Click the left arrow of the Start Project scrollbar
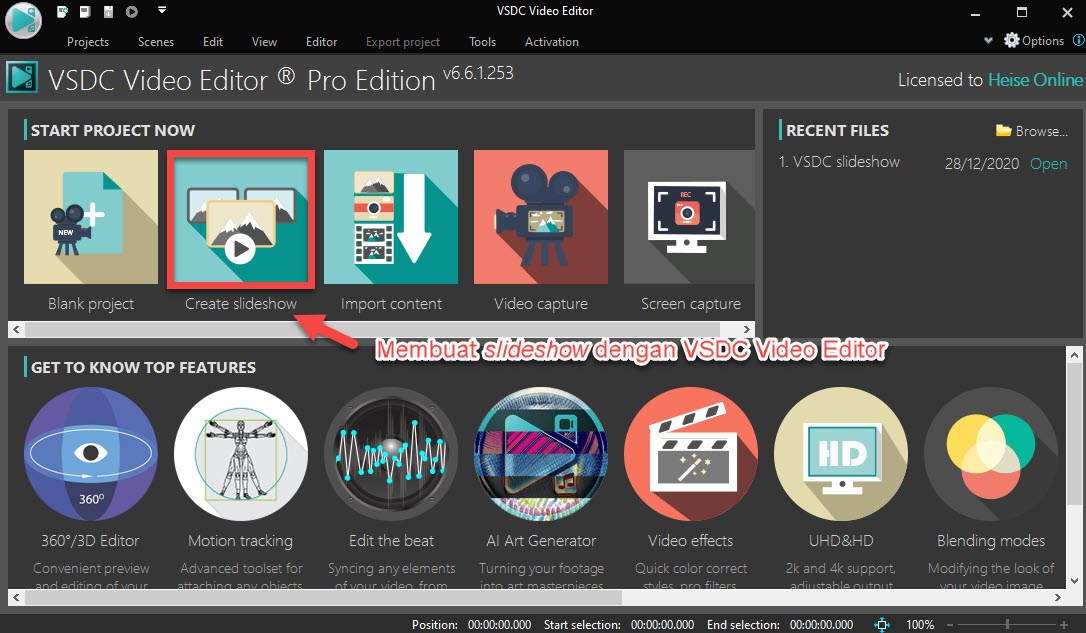Viewport: 1086px width, 633px height. [16, 330]
